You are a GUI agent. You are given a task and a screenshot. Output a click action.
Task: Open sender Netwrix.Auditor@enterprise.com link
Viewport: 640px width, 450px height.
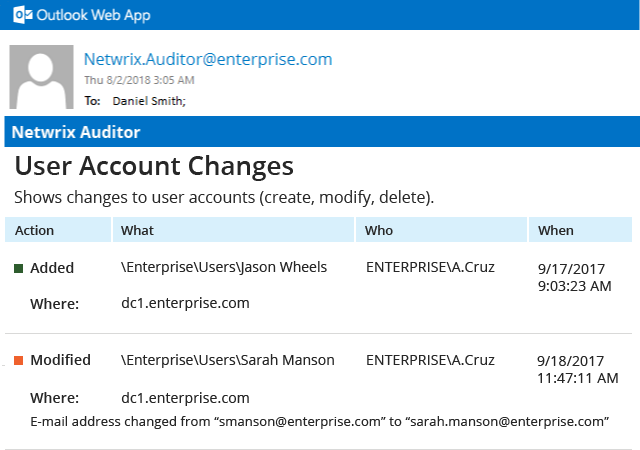tap(208, 59)
